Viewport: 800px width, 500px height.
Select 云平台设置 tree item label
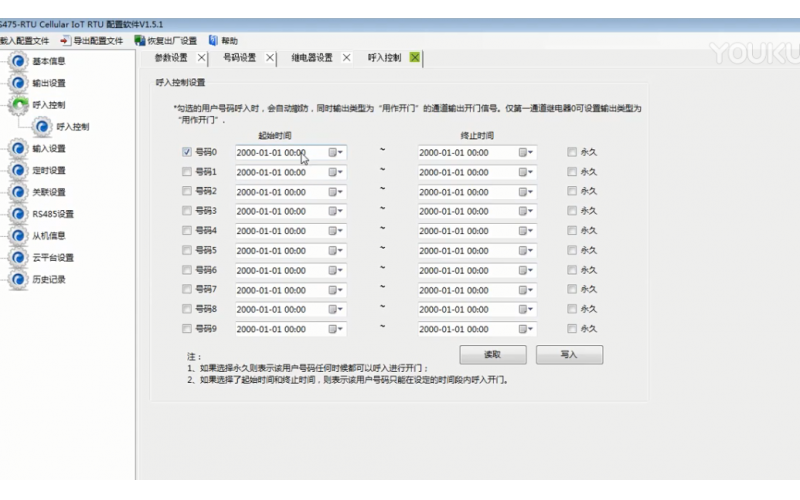(53, 258)
